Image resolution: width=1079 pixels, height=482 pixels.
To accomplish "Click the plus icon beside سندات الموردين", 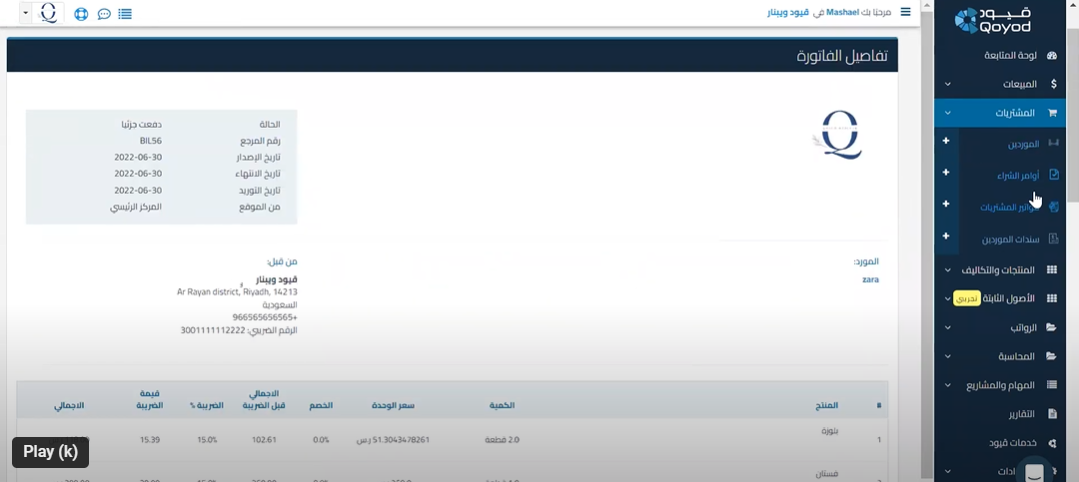I will [946, 237].
